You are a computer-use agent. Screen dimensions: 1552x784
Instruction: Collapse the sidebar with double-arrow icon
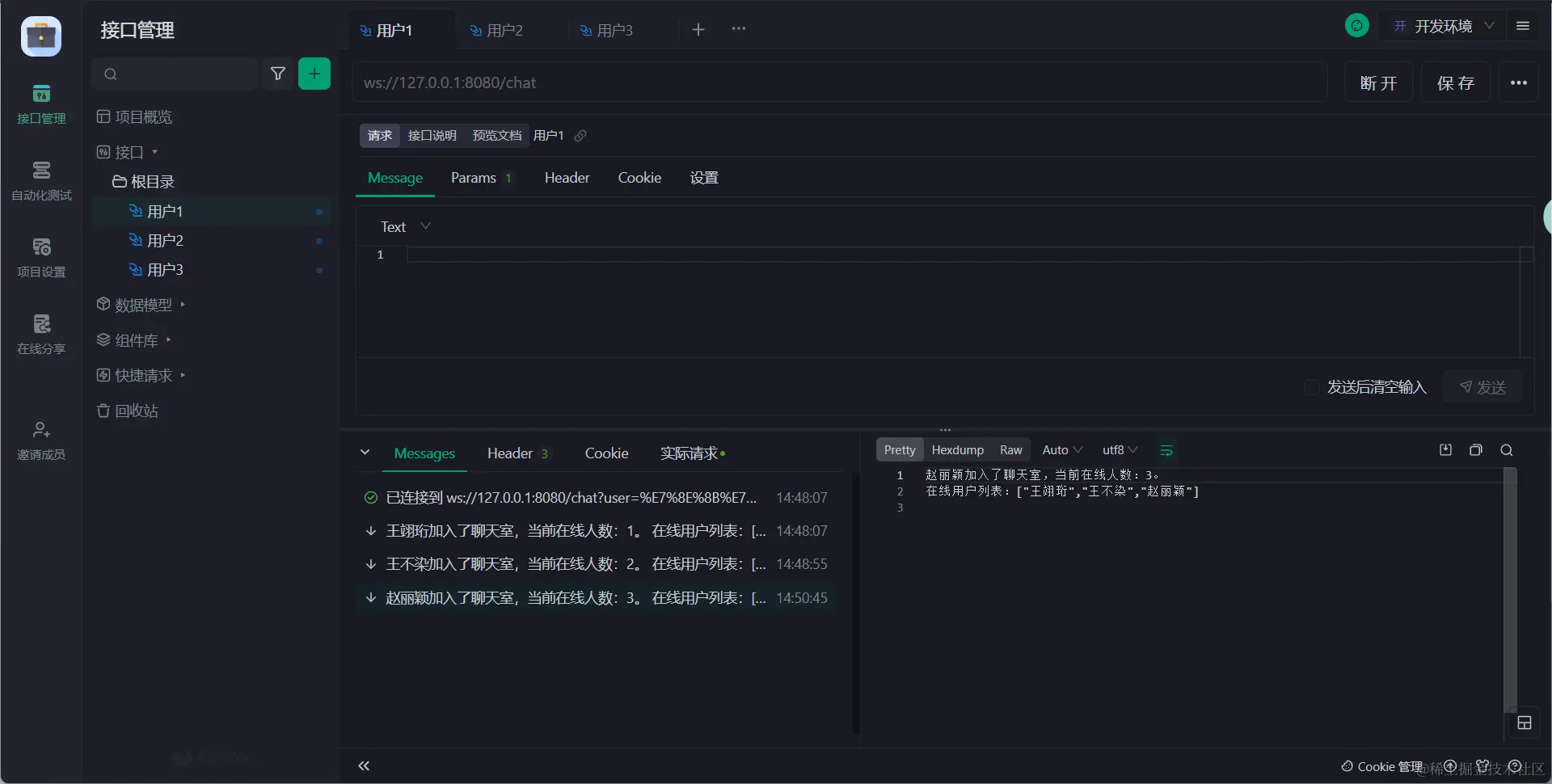(x=365, y=766)
